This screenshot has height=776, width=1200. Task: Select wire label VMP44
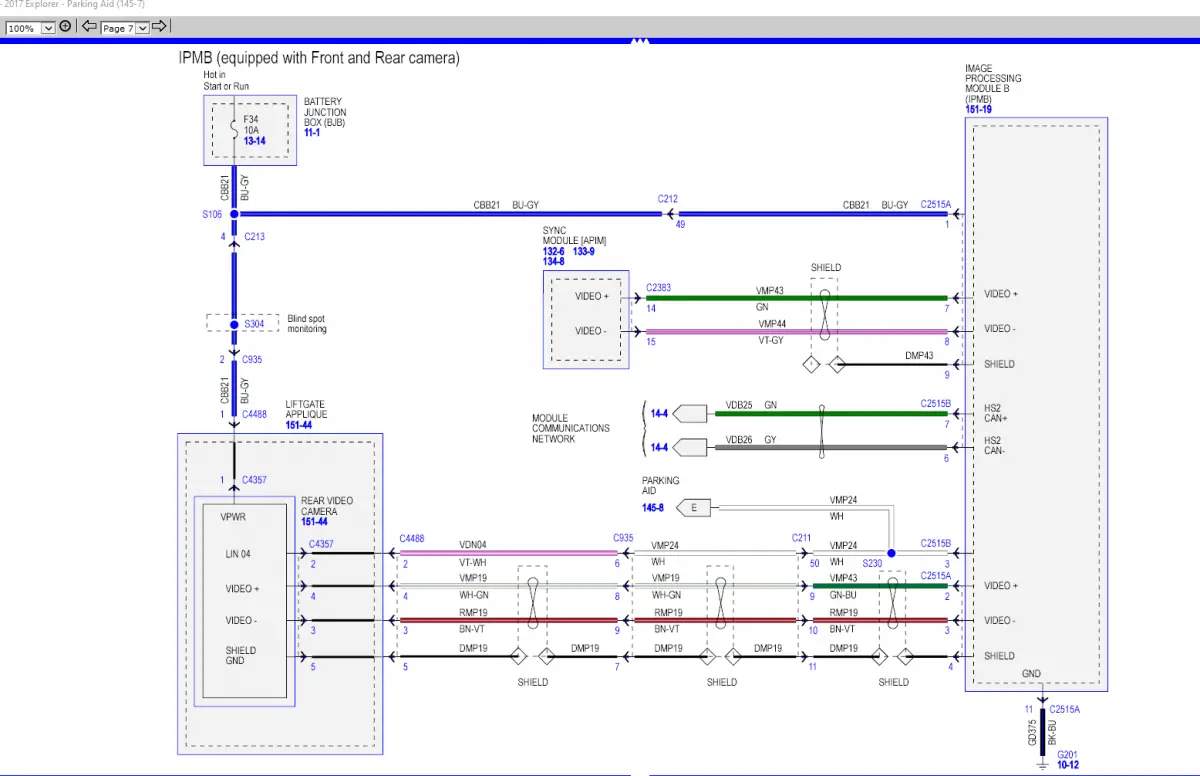(772, 324)
